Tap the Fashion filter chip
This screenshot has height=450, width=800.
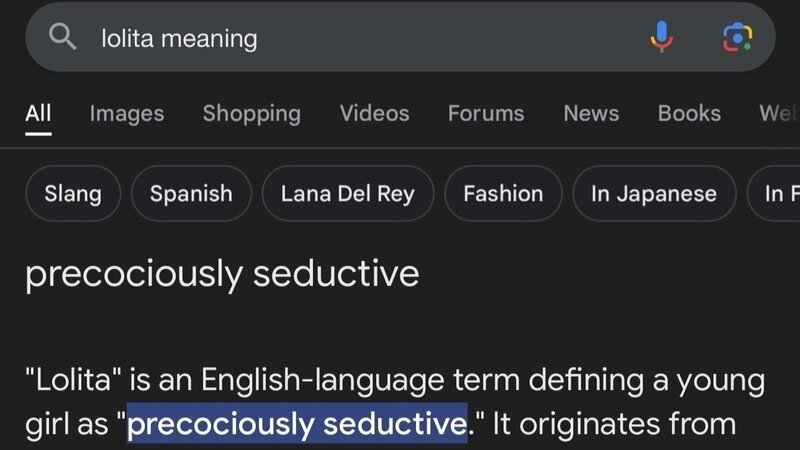[503, 193]
